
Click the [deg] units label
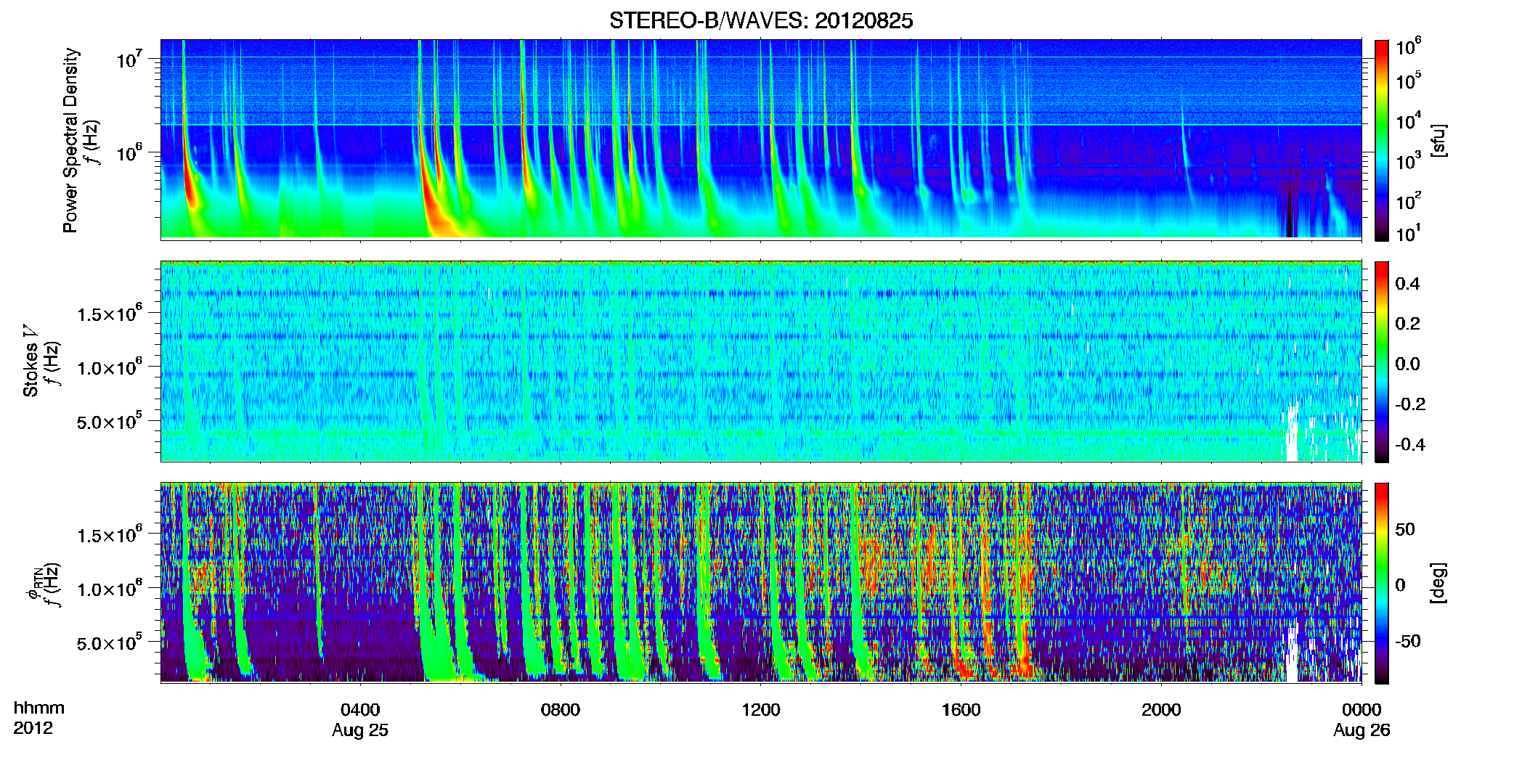tap(1438, 583)
